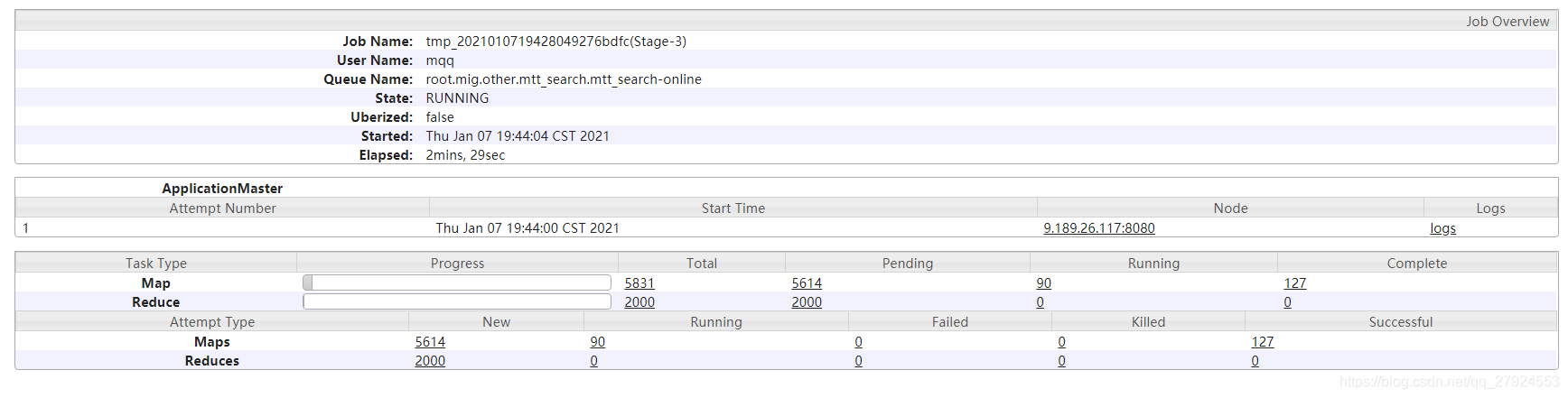Click the Reduce task type label

[155, 302]
